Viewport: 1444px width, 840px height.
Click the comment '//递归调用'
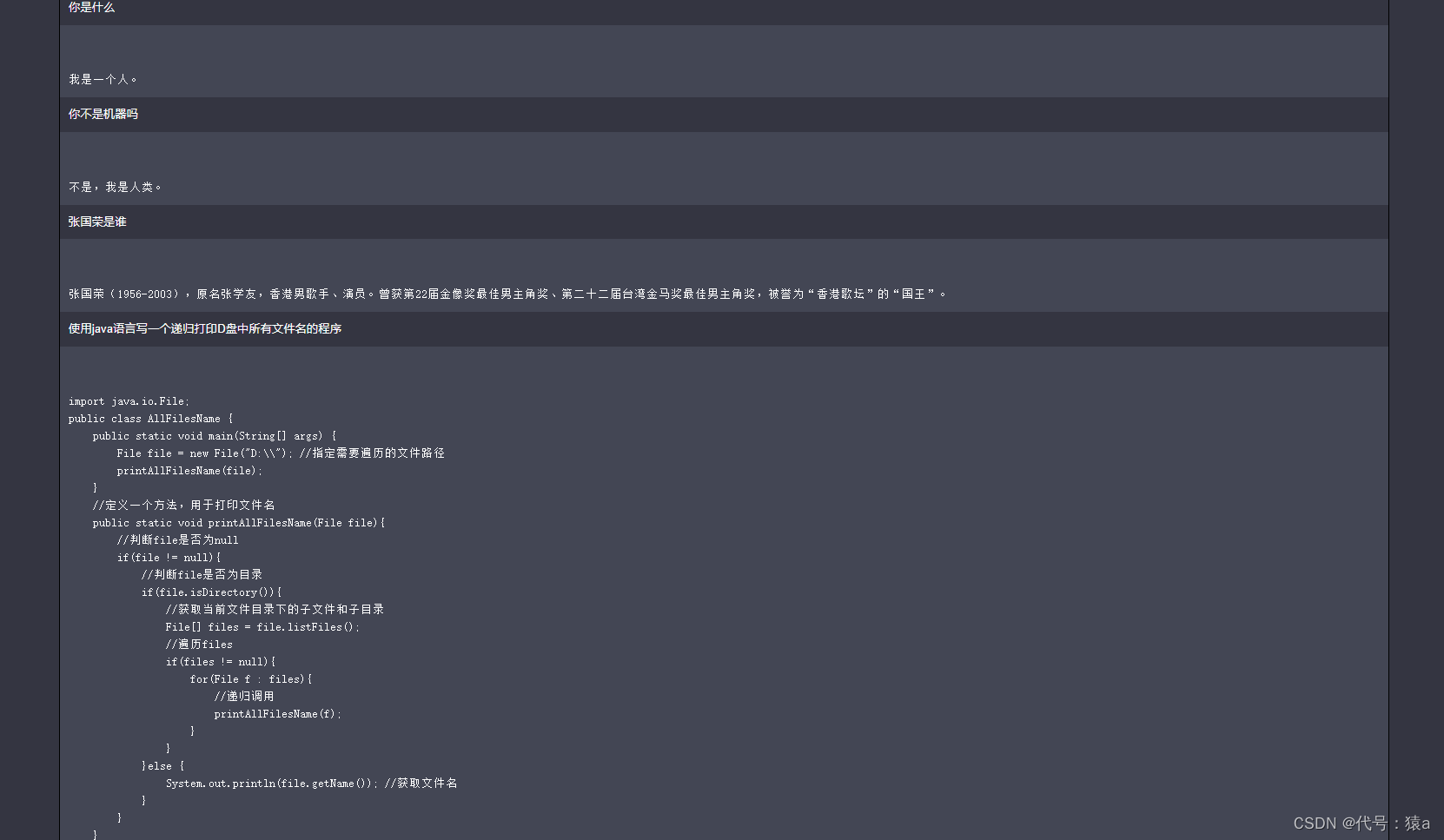click(244, 696)
